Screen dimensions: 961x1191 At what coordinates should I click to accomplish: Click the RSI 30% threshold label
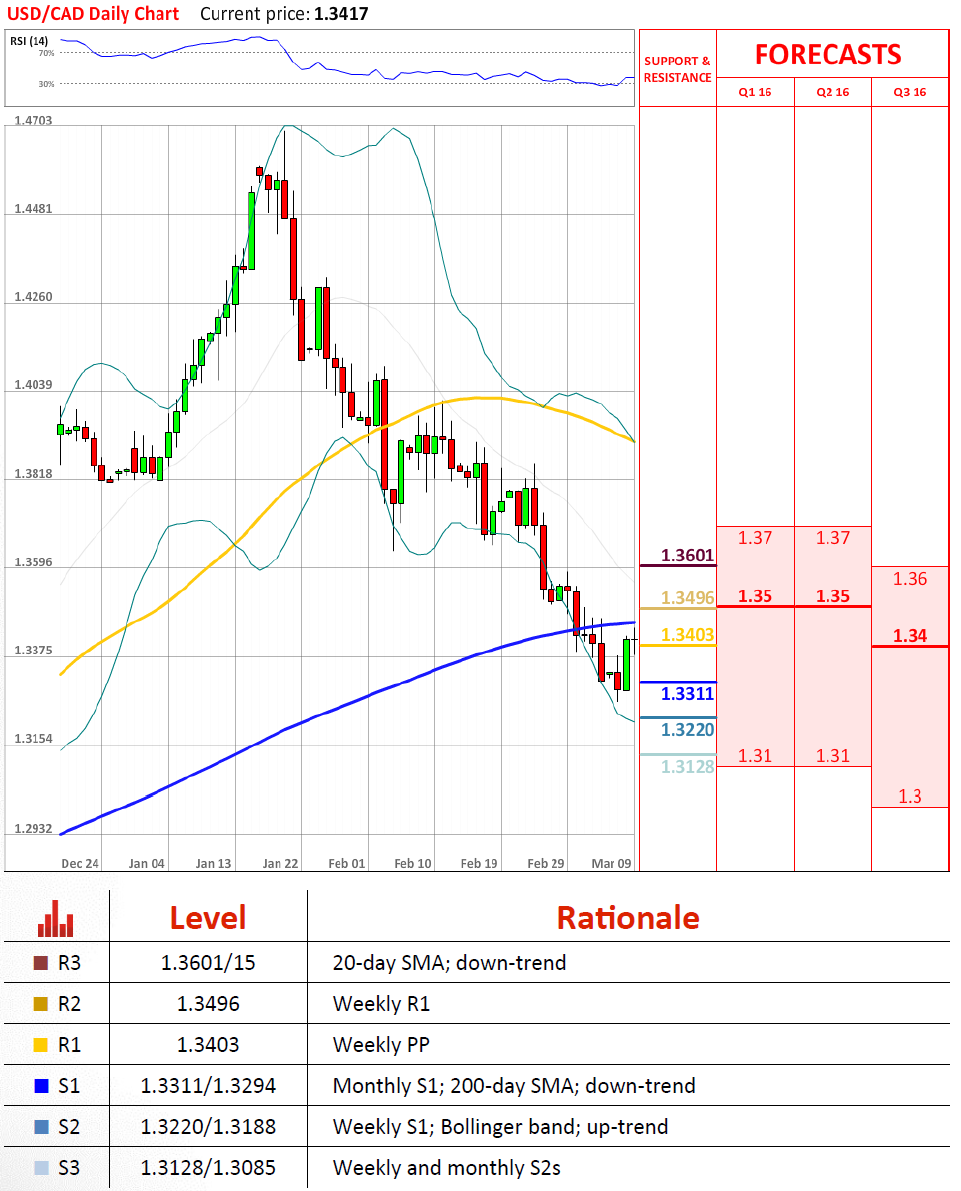(46, 84)
